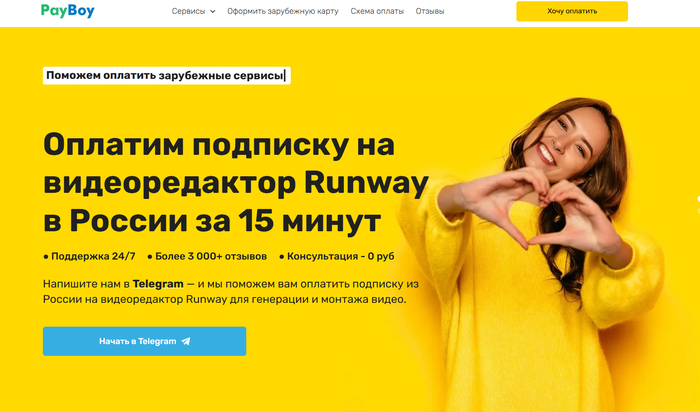
Task: Go to Оформить зарубежную карту
Action: (283, 11)
